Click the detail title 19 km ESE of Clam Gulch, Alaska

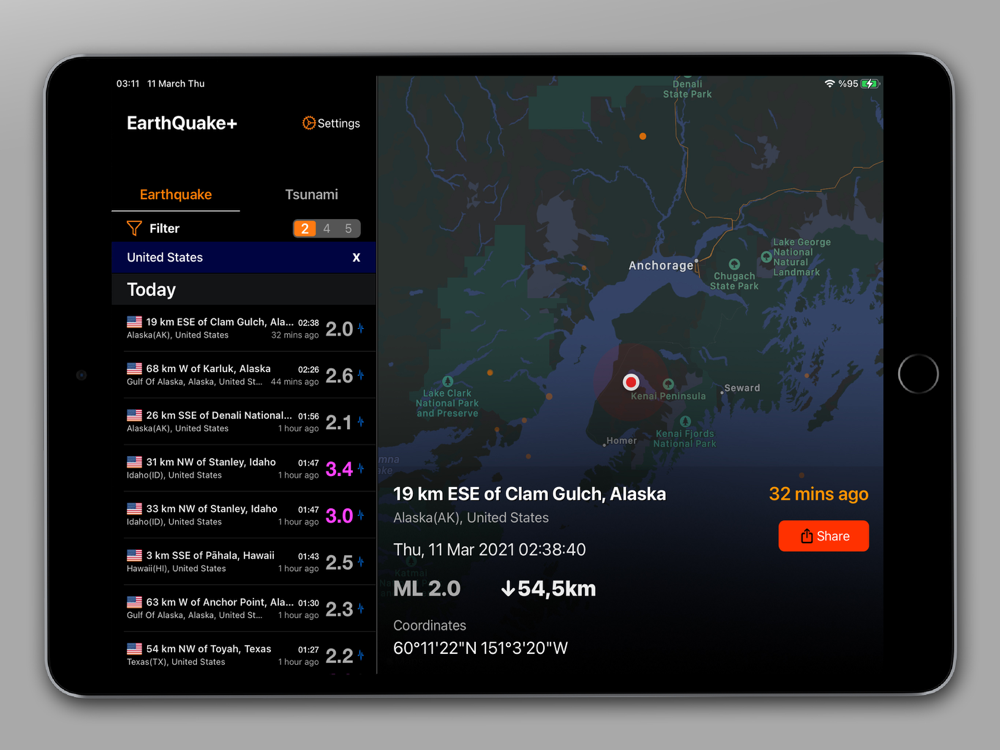(x=529, y=494)
